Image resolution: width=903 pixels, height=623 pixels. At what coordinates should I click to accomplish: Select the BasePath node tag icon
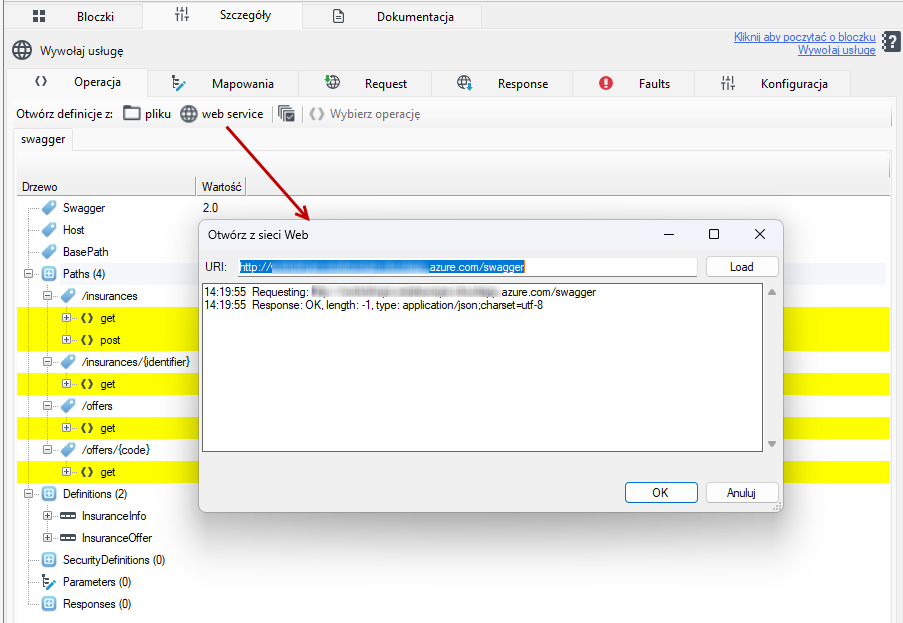pos(50,252)
